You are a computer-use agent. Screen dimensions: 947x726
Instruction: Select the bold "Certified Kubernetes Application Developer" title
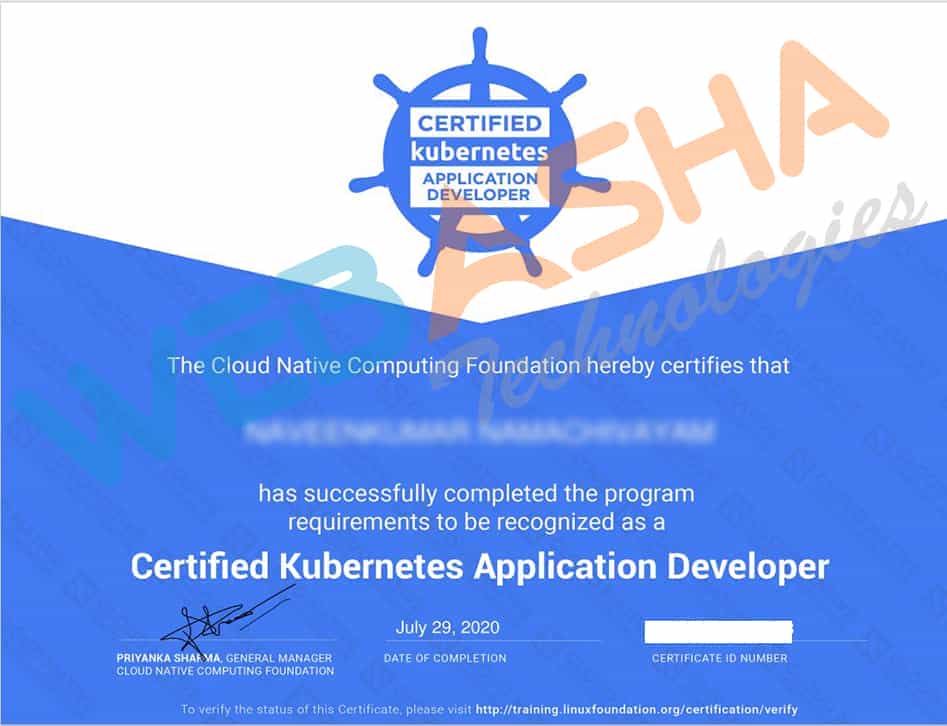[480, 567]
